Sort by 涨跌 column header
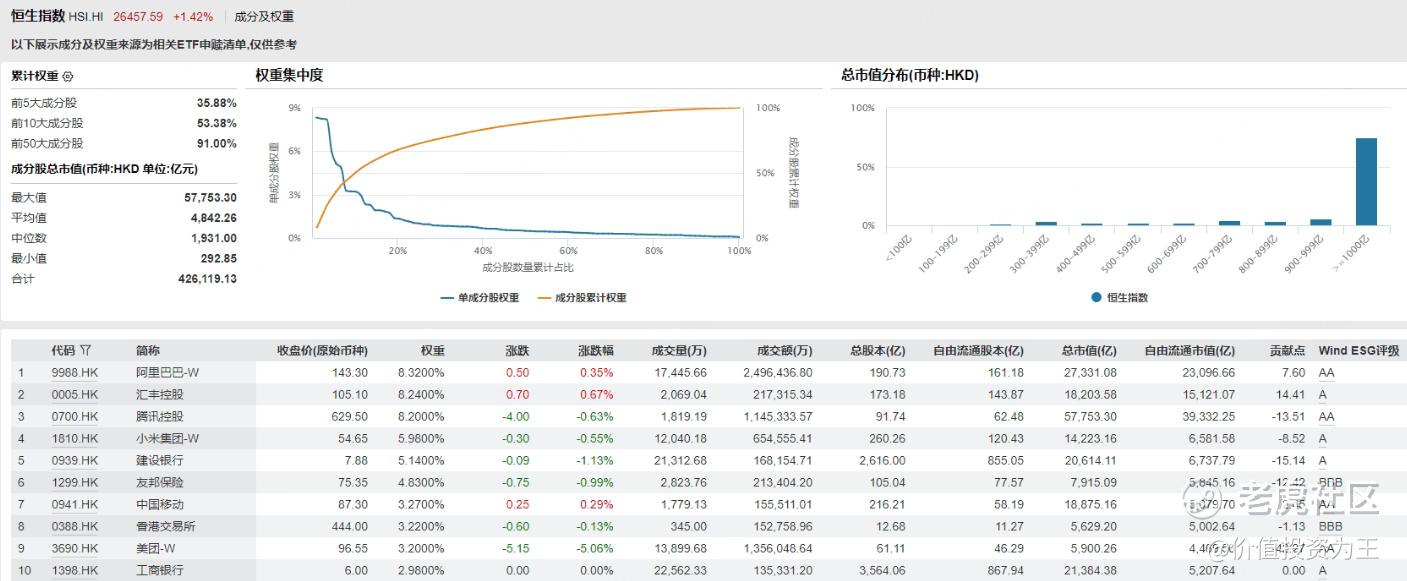Viewport: 1407px width, 581px height. tap(517, 350)
